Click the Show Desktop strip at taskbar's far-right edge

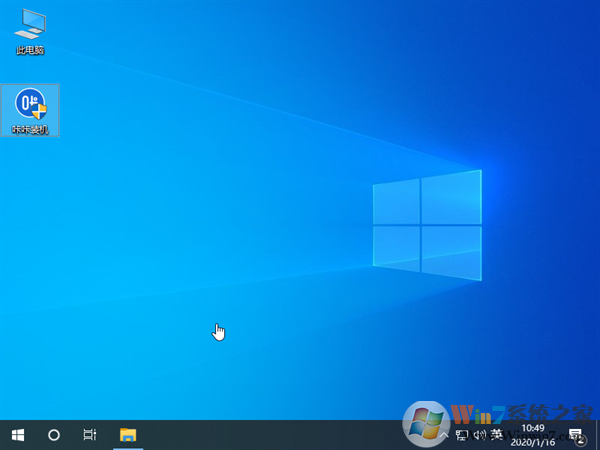click(x=597, y=435)
